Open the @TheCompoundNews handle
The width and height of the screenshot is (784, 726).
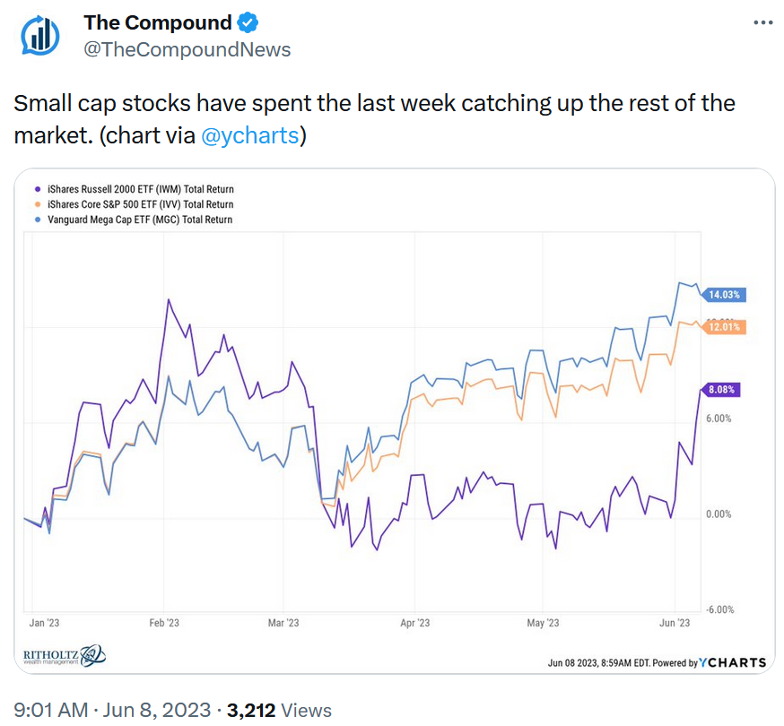tap(187, 49)
